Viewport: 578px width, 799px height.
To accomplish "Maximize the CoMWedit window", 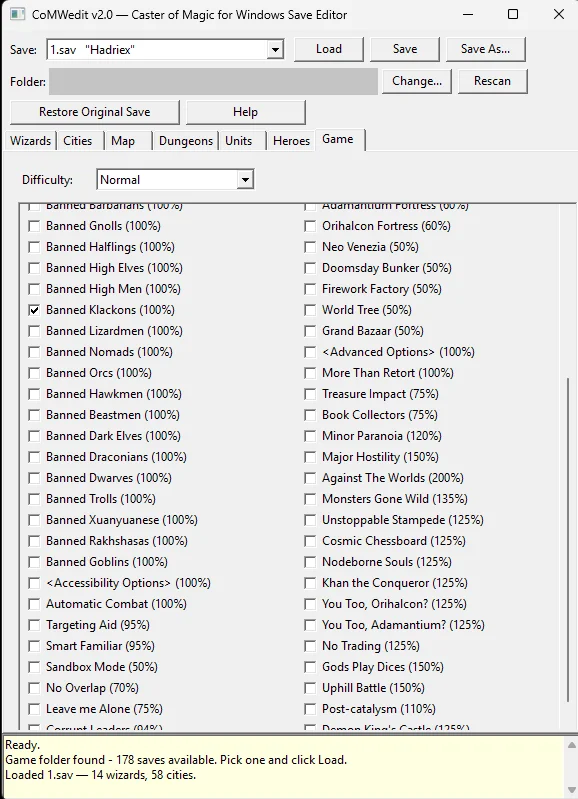I will click(x=513, y=14).
